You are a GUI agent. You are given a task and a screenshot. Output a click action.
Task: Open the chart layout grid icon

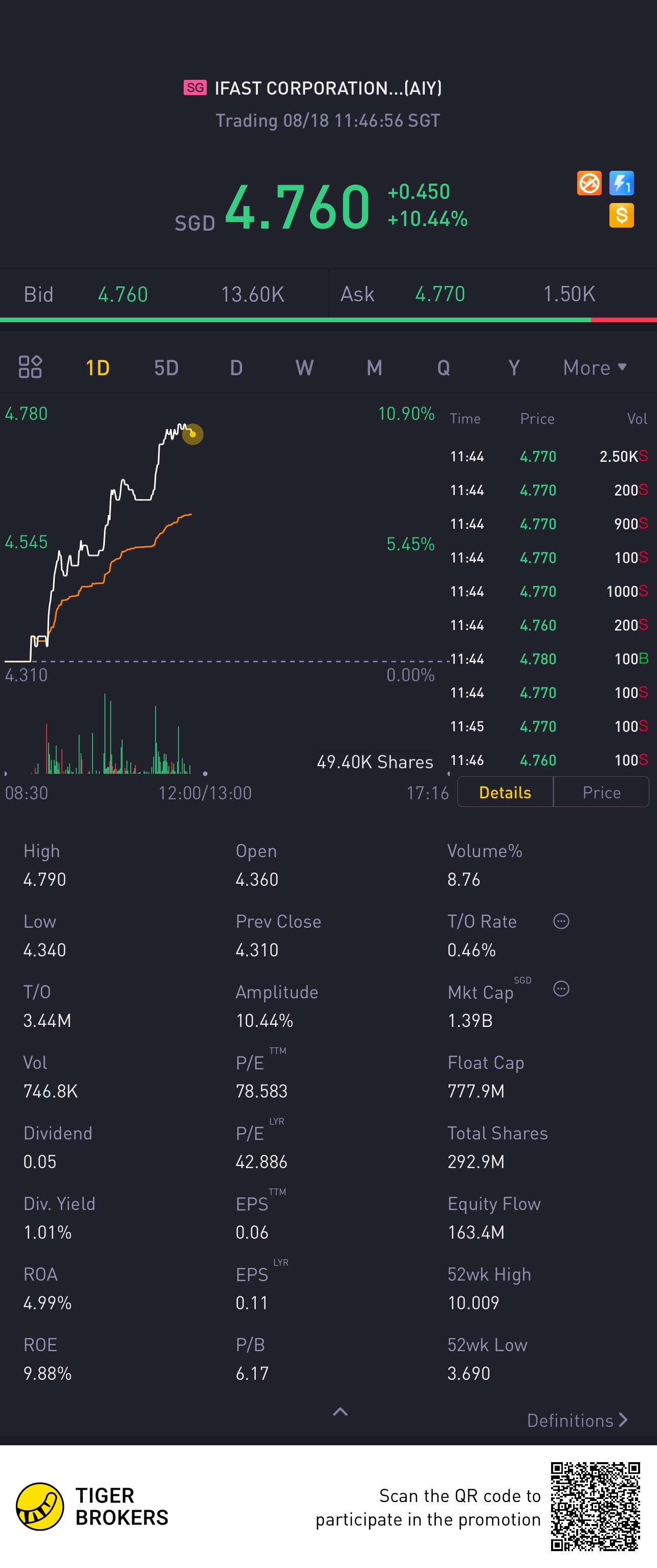pos(30,367)
